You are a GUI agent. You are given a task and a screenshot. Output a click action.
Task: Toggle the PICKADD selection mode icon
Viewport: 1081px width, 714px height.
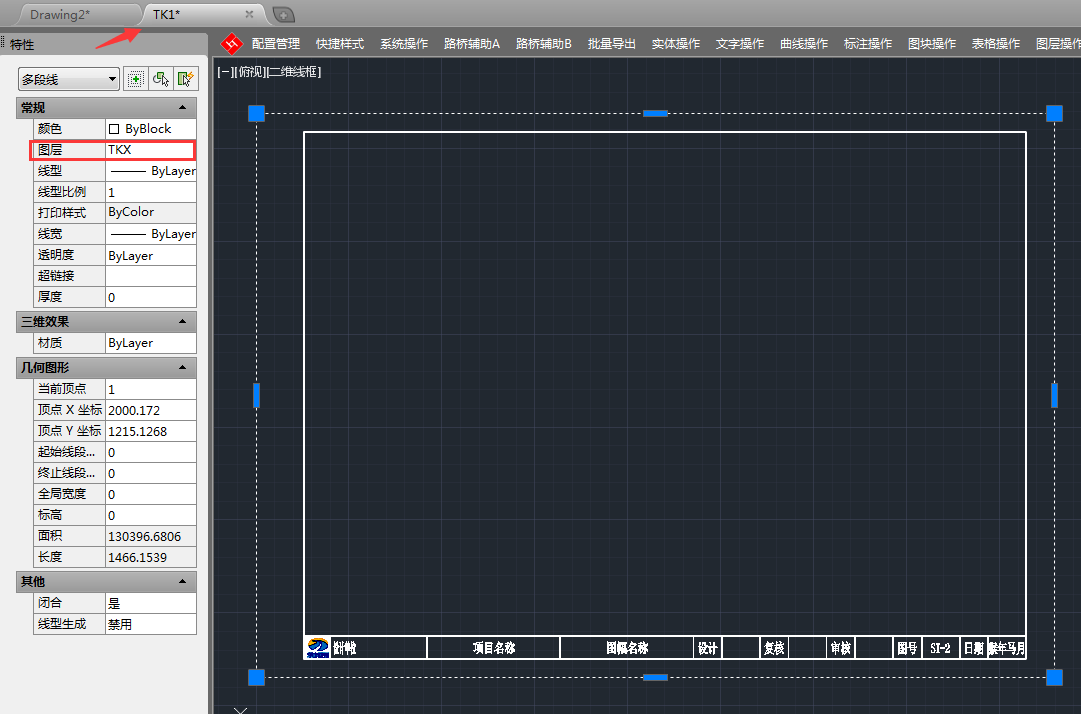[x=136, y=79]
